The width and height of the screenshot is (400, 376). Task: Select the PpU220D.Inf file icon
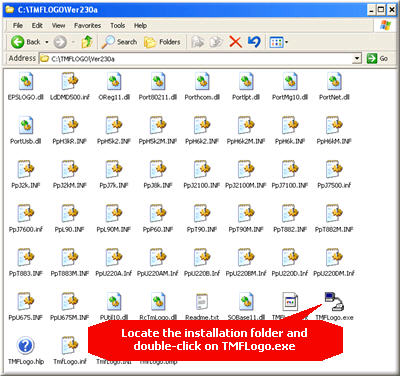290,257
